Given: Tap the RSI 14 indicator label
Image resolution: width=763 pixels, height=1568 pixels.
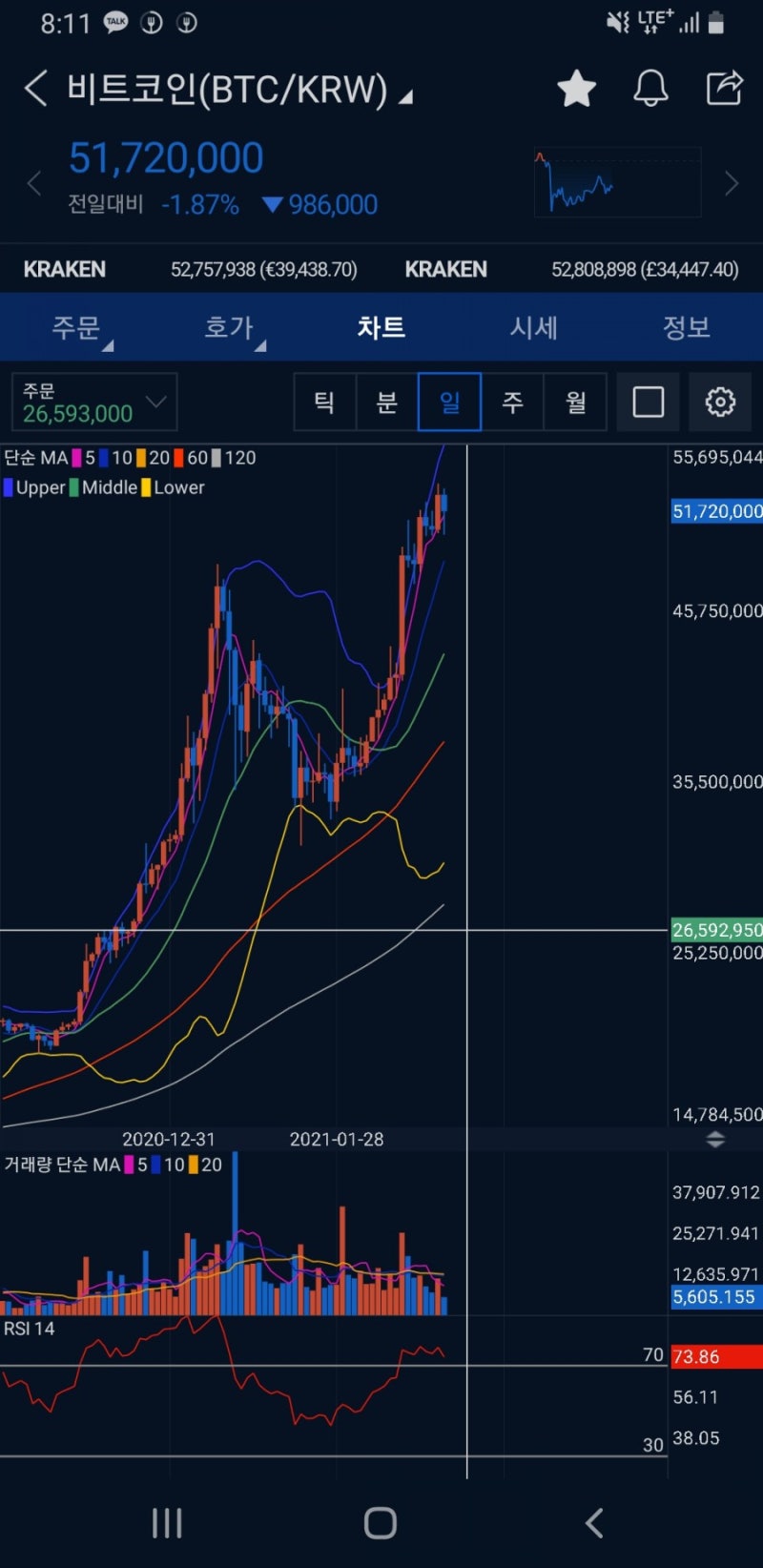Looking at the screenshot, I should point(30,1329).
